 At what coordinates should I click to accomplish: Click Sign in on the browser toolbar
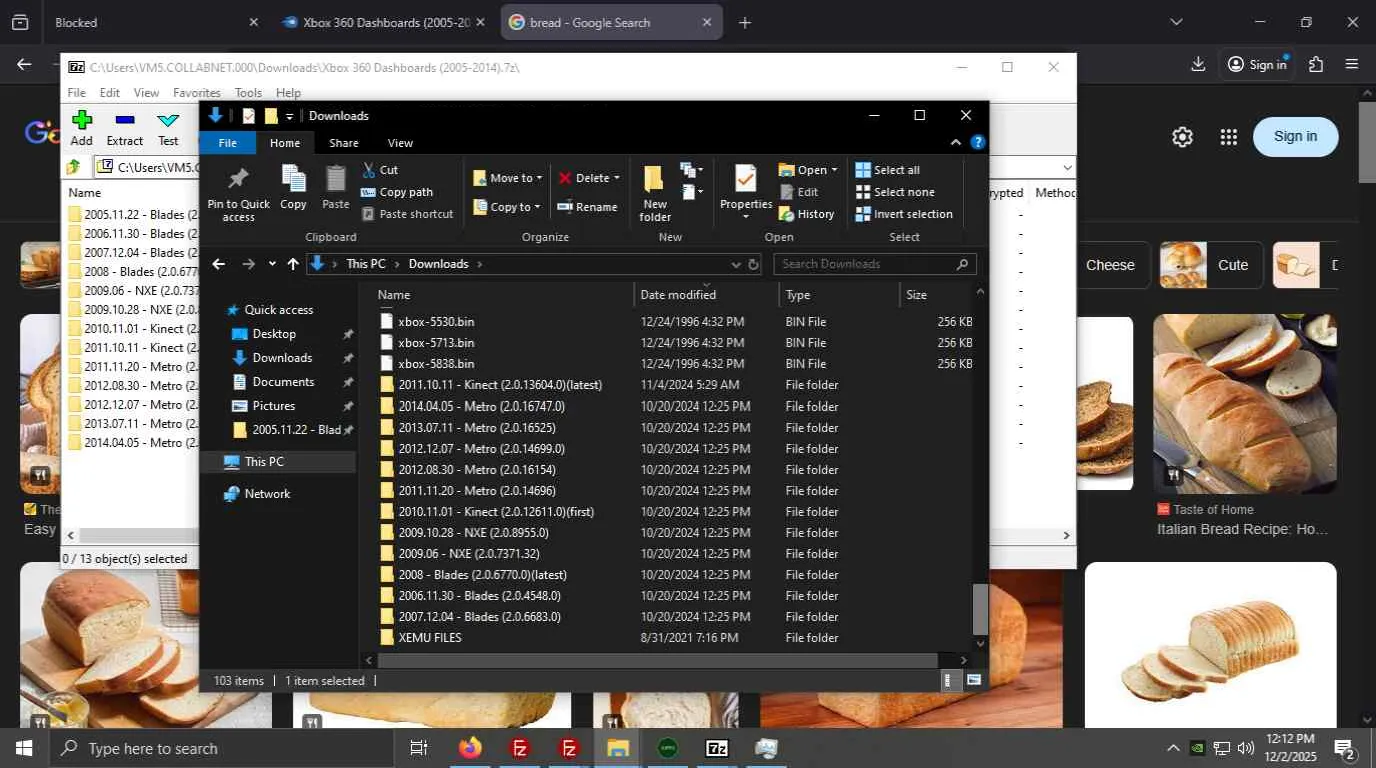click(1256, 64)
